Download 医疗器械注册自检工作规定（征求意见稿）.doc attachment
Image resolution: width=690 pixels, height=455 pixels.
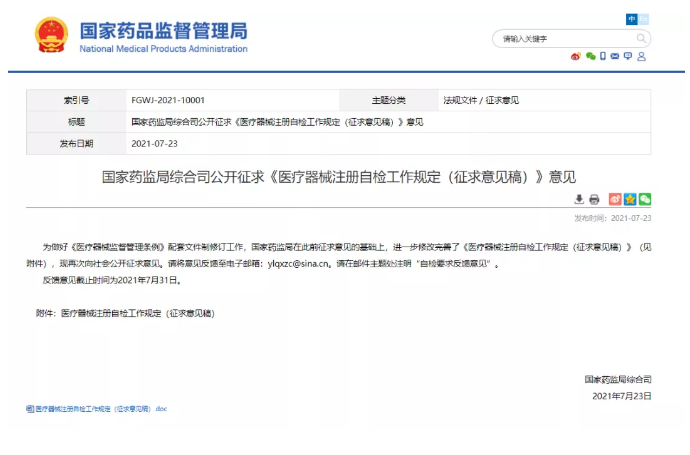tap(101, 409)
